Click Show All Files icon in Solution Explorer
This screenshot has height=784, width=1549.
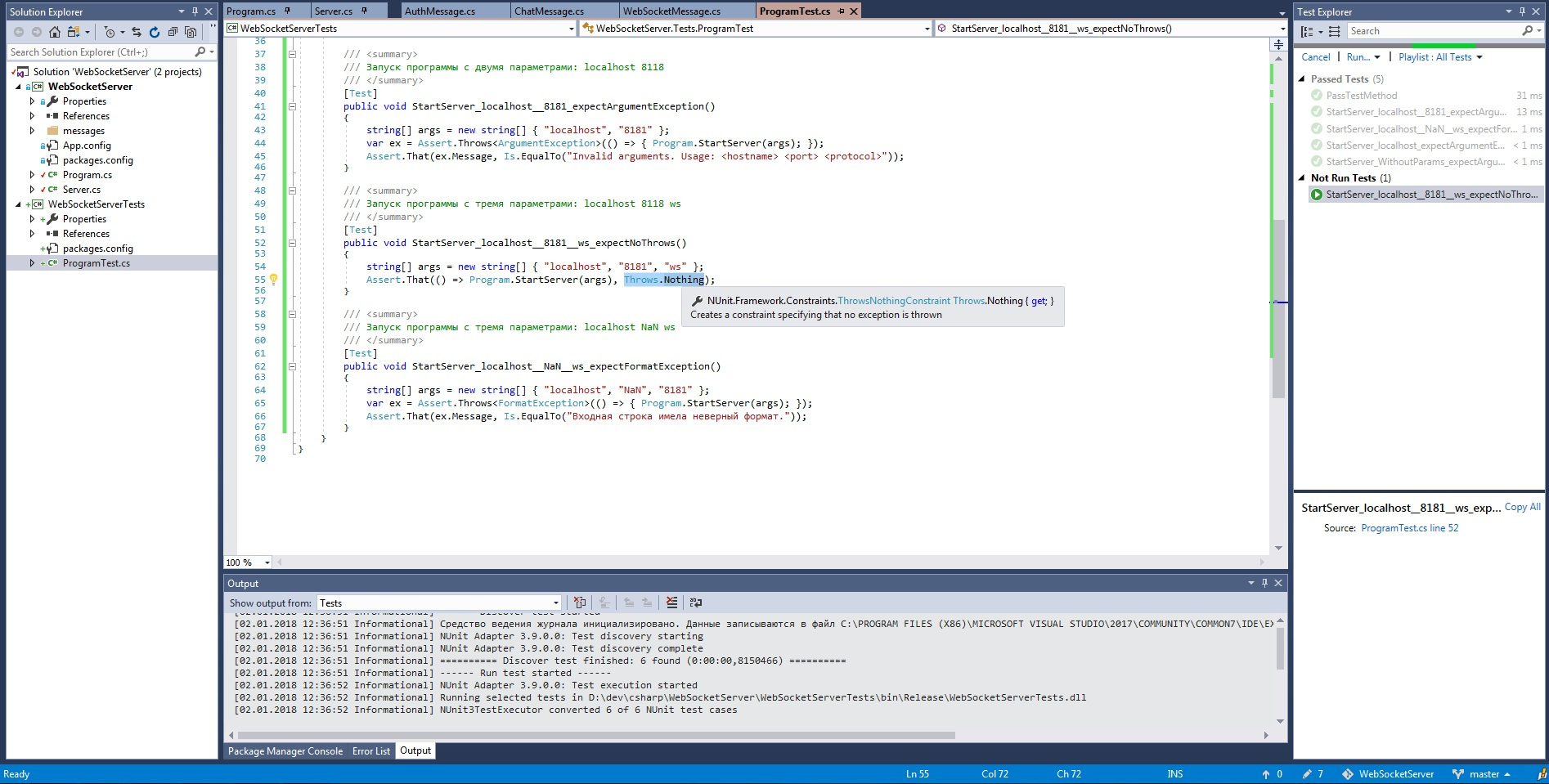point(191,32)
